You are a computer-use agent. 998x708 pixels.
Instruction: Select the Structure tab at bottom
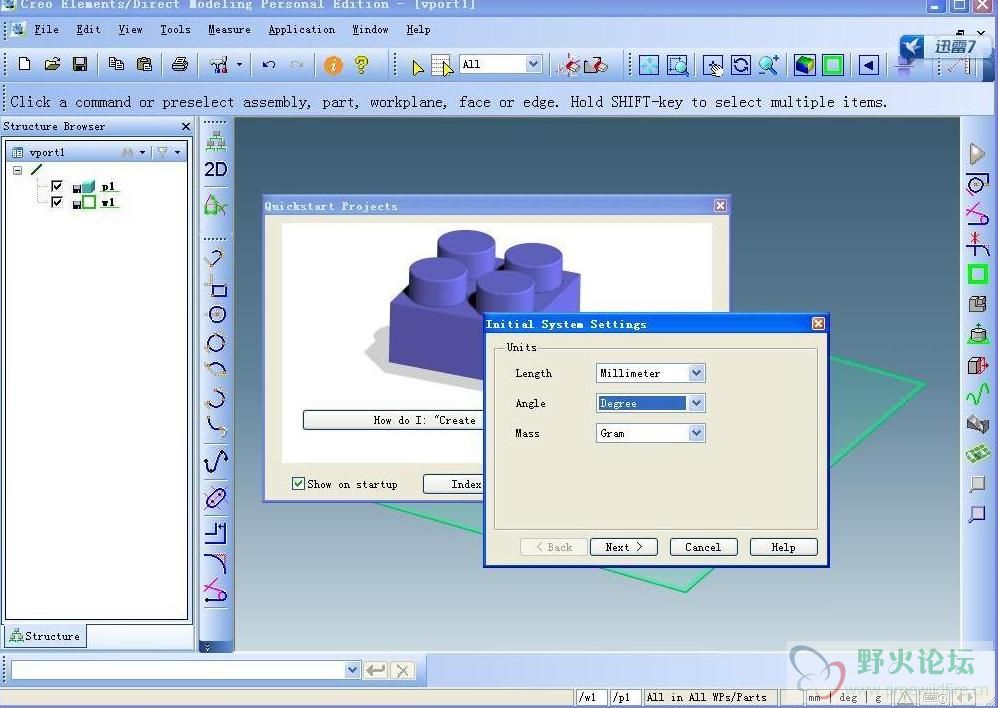point(45,636)
